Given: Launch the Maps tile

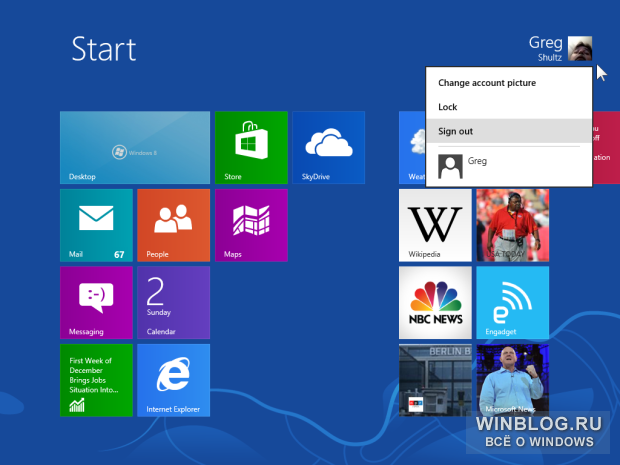Looking at the screenshot, I should click(251, 225).
